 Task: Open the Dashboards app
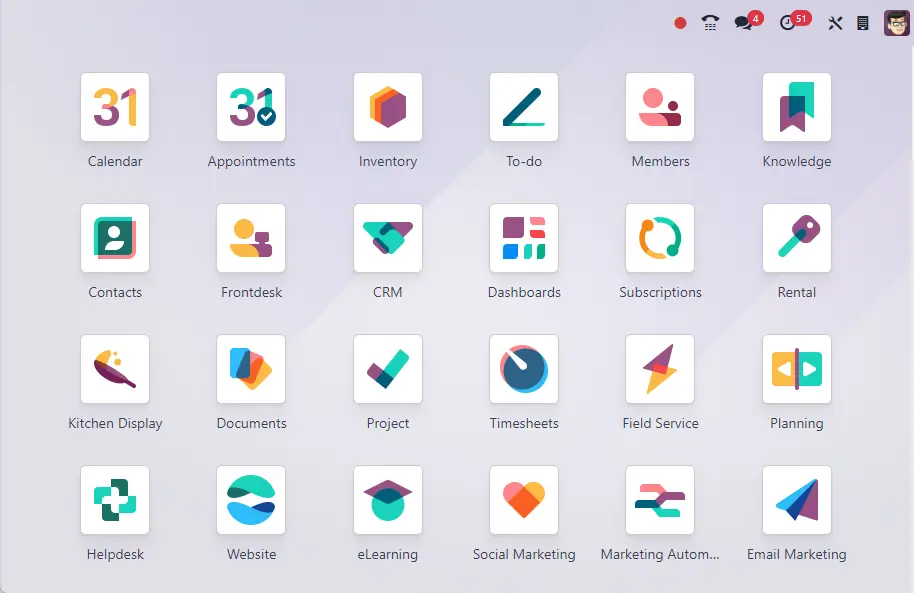pos(524,238)
